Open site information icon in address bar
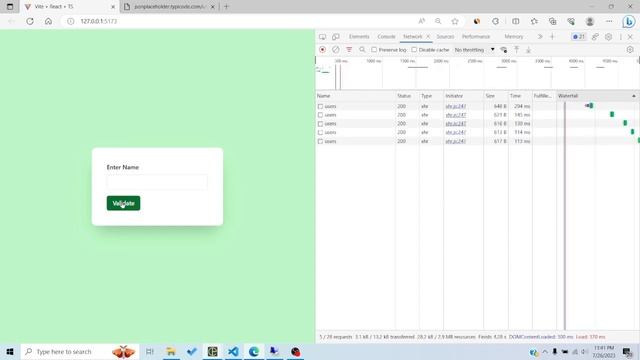 71,21
